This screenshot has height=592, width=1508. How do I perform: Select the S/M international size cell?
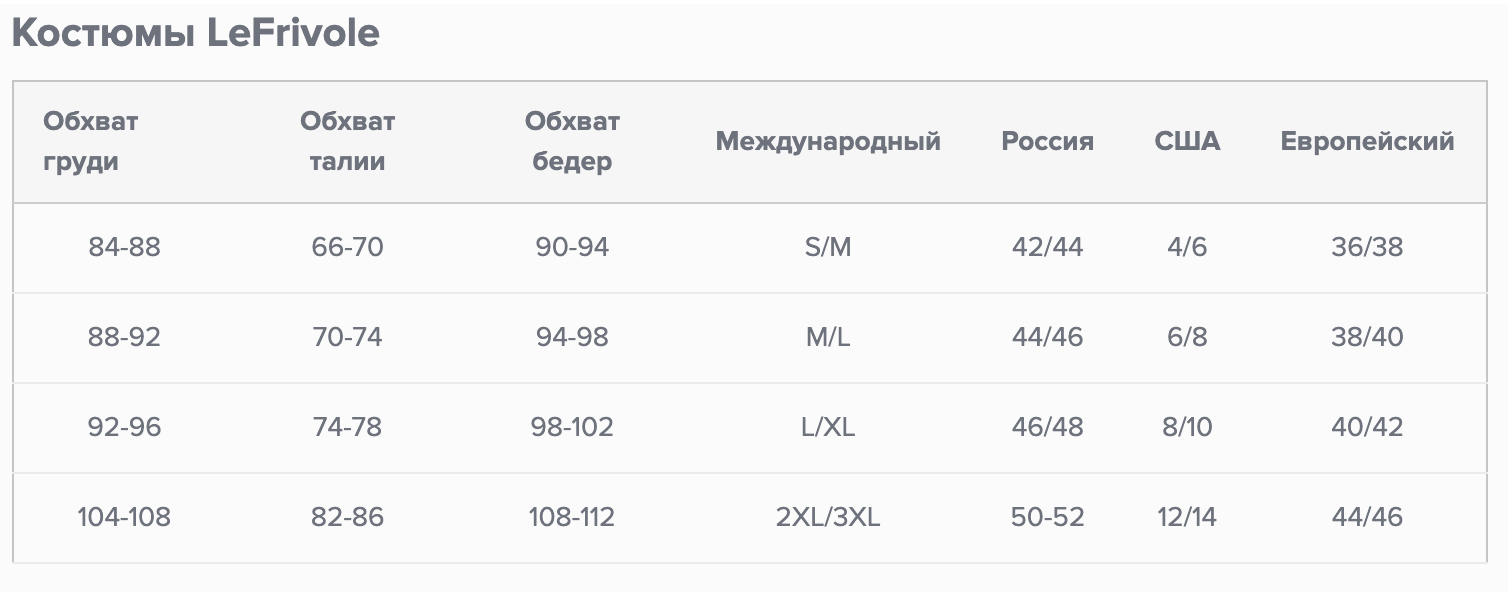click(828, 247)
